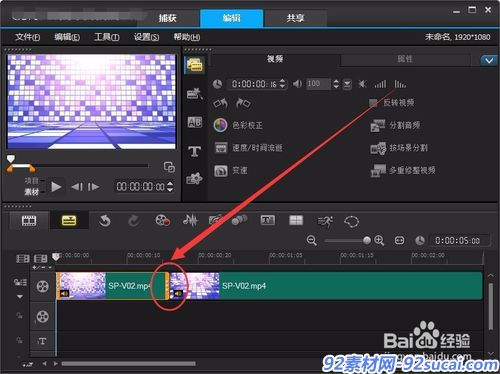Open the 文件 menu
This screenshot has width=500, height=374.
pyautogui.click(x=27, y=37)
